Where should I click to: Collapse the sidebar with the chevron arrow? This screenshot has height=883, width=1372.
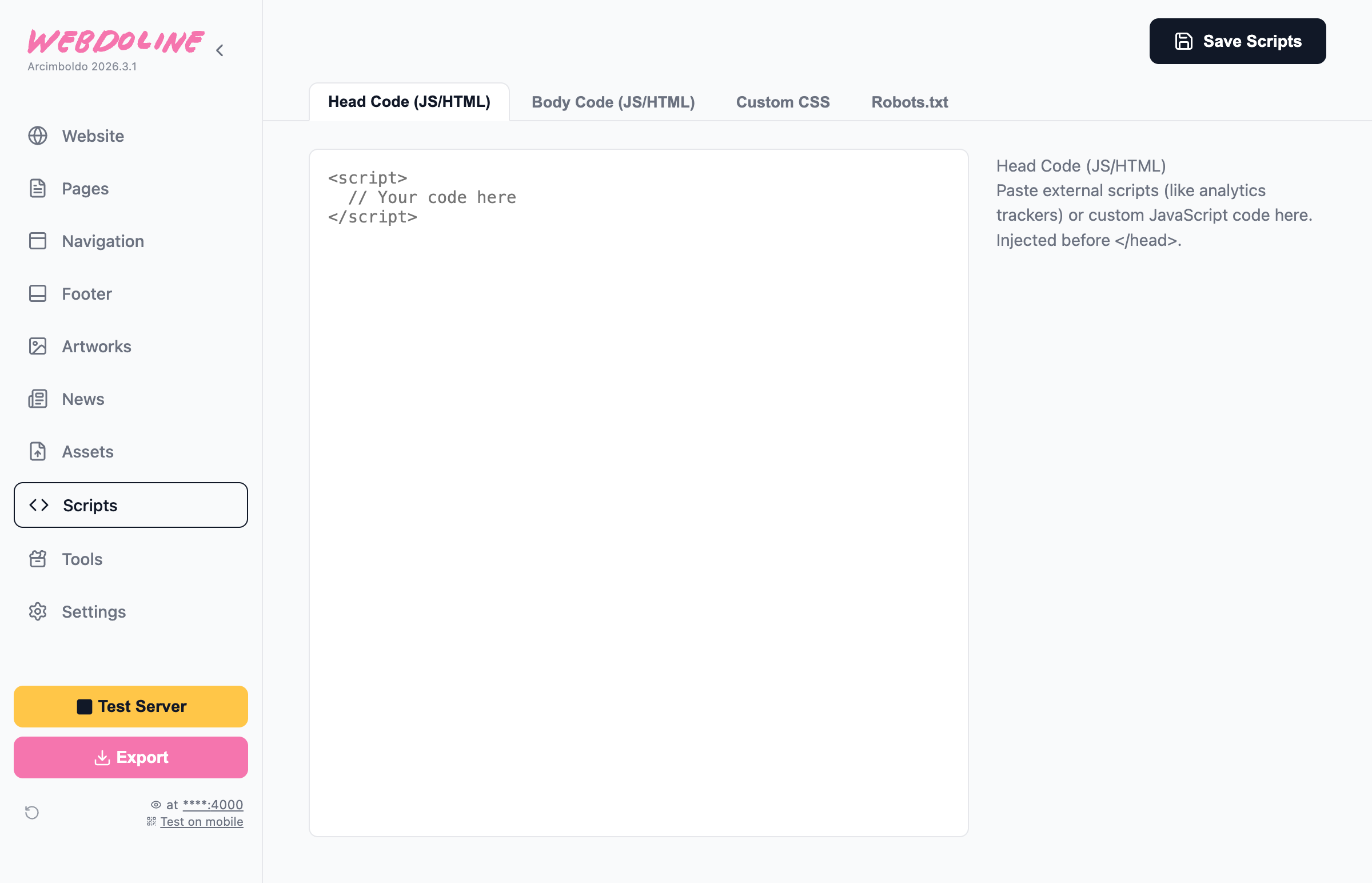point(220,50)
